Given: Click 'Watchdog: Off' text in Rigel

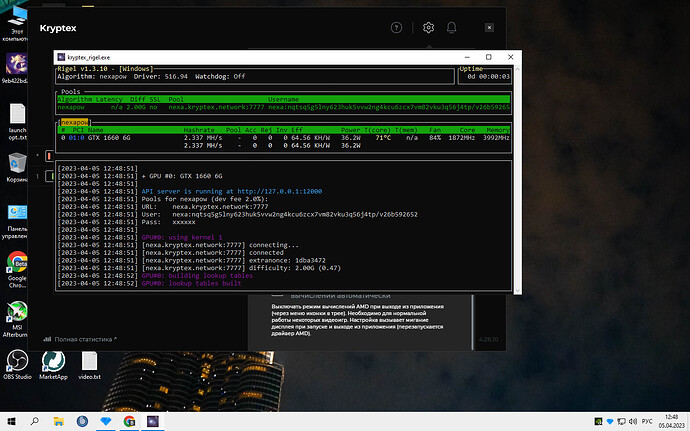Looking at the screenshot, I should click(220, 77).
